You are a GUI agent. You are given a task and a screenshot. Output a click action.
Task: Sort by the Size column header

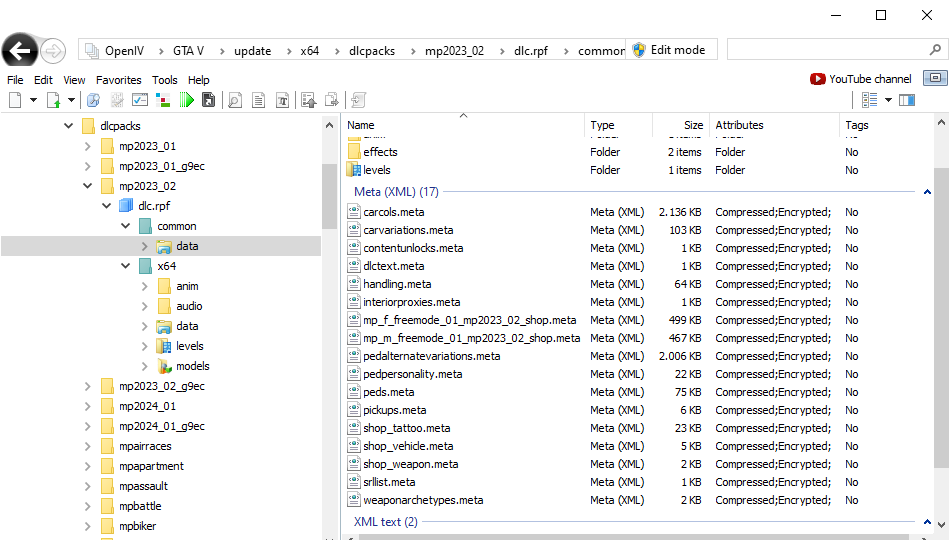(680, 125)
